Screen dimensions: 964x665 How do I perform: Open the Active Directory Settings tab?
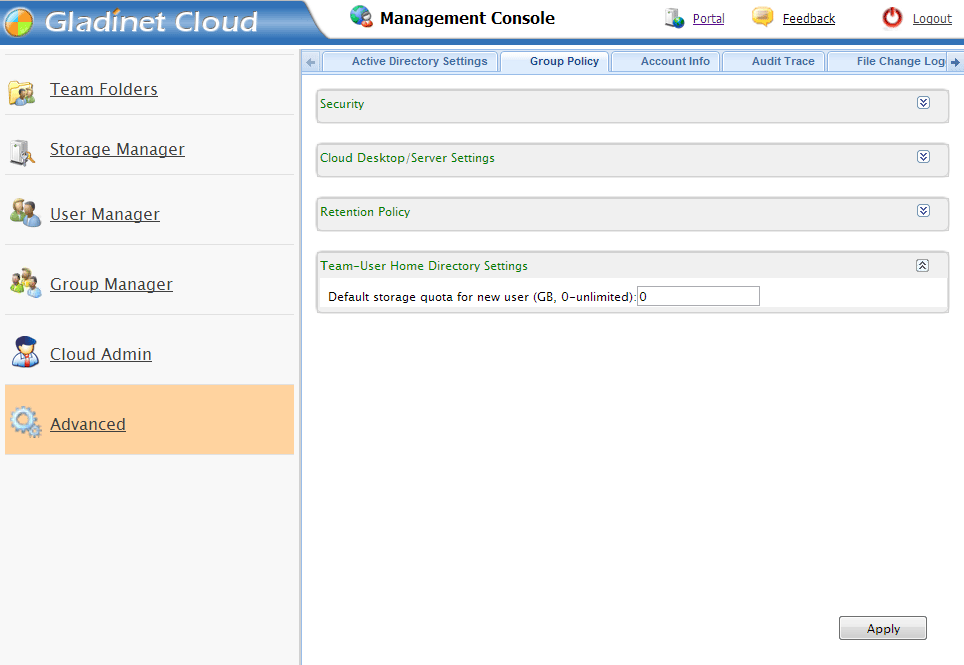coord(410,61)
